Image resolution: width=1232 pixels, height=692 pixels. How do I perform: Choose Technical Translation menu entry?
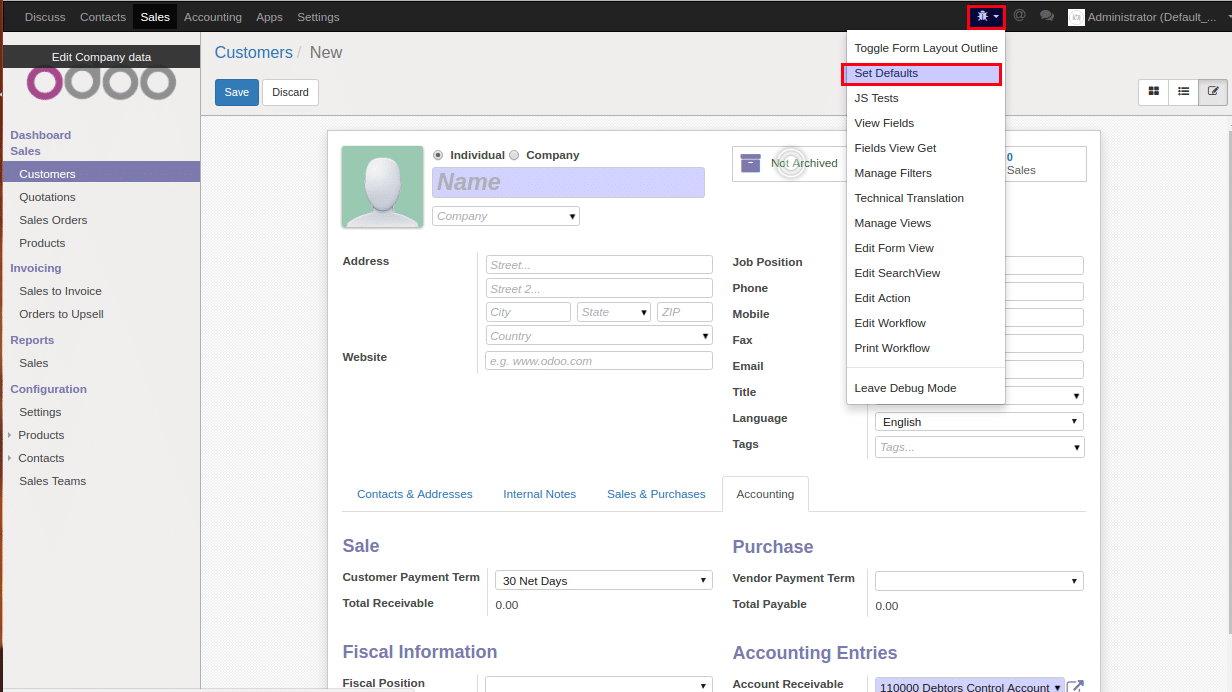tap(926, 198)
